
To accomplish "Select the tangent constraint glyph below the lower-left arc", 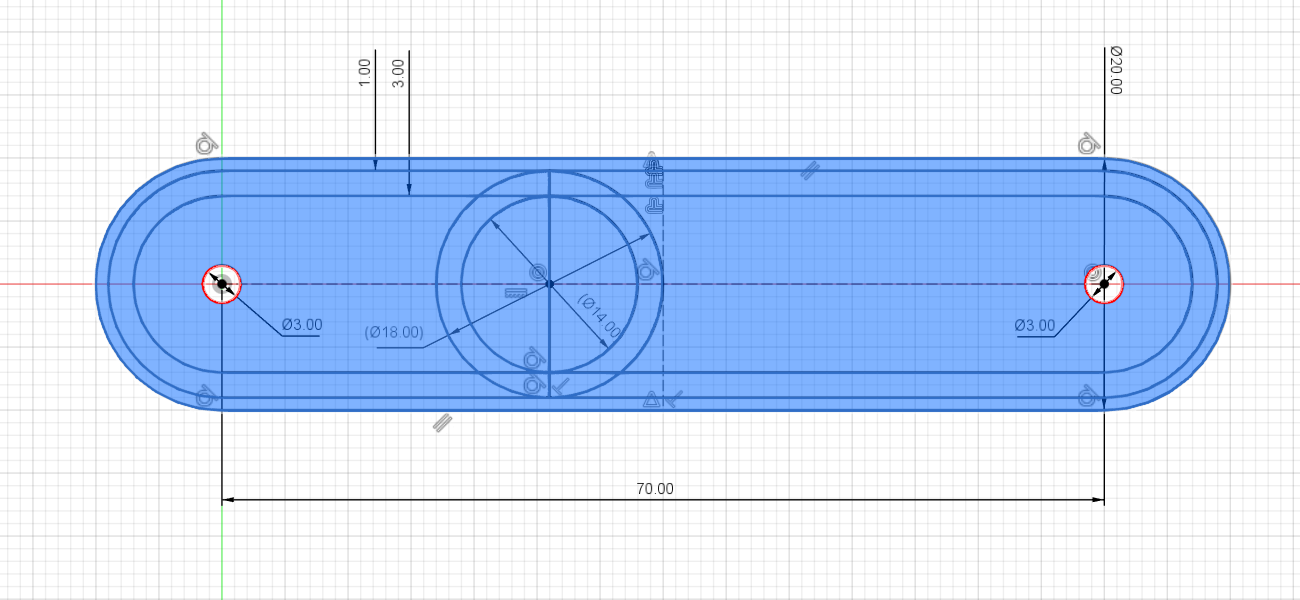I will 203,394.
